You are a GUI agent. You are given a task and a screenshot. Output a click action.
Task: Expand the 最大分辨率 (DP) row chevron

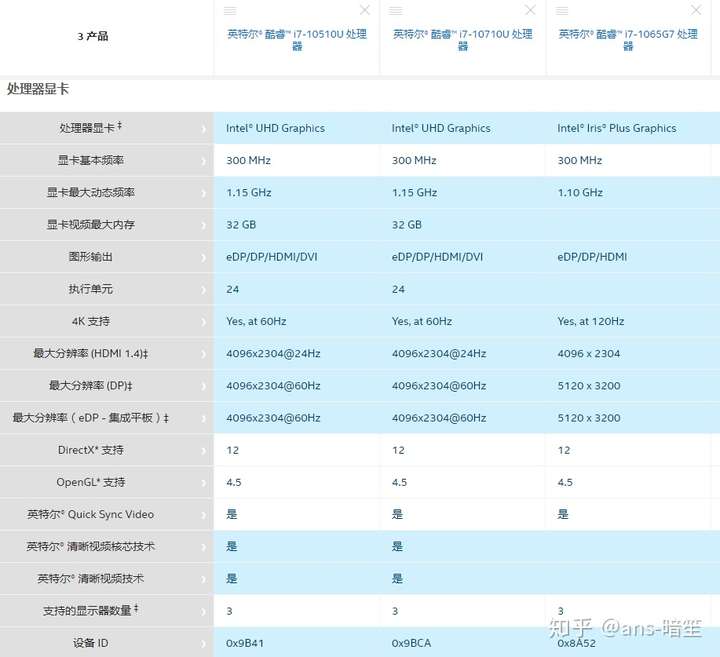pyautogui.click(x=203, y=387)
